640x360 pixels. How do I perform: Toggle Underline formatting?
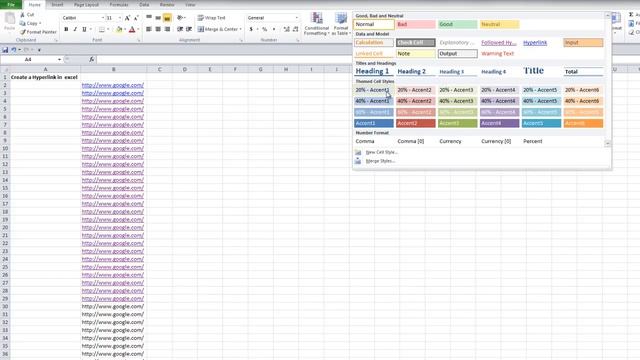(84, 29)
